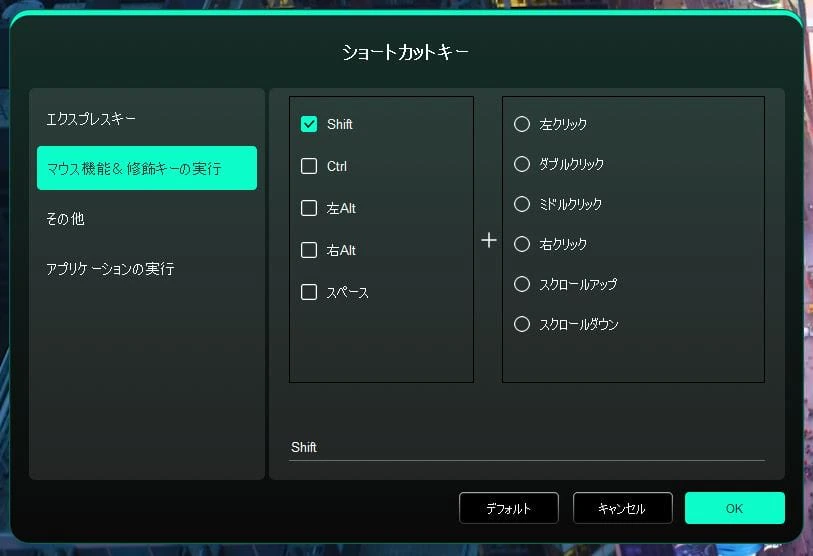Confirm with the OK button
The image size is (813, 556).
coord(734,508)
